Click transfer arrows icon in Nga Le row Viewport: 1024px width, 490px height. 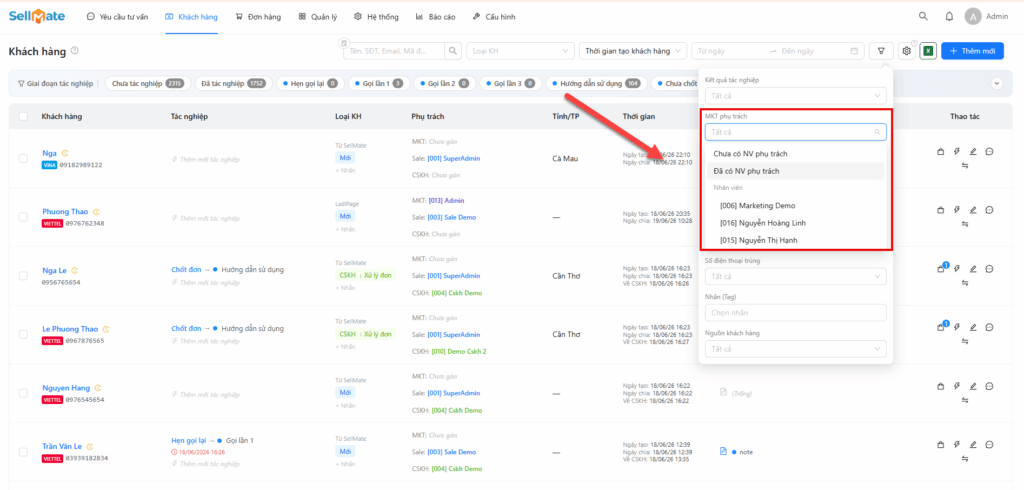[x=965, y=282]
